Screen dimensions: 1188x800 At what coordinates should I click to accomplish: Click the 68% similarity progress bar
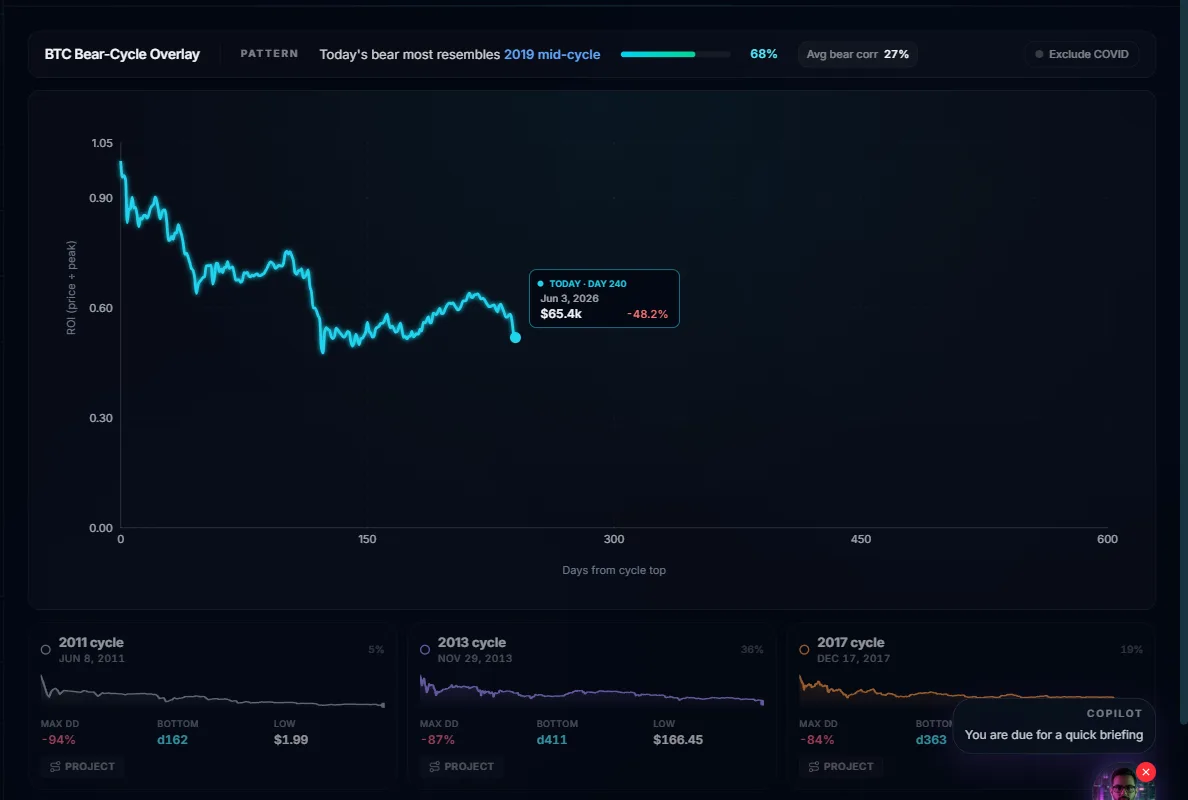click(675, 55)
